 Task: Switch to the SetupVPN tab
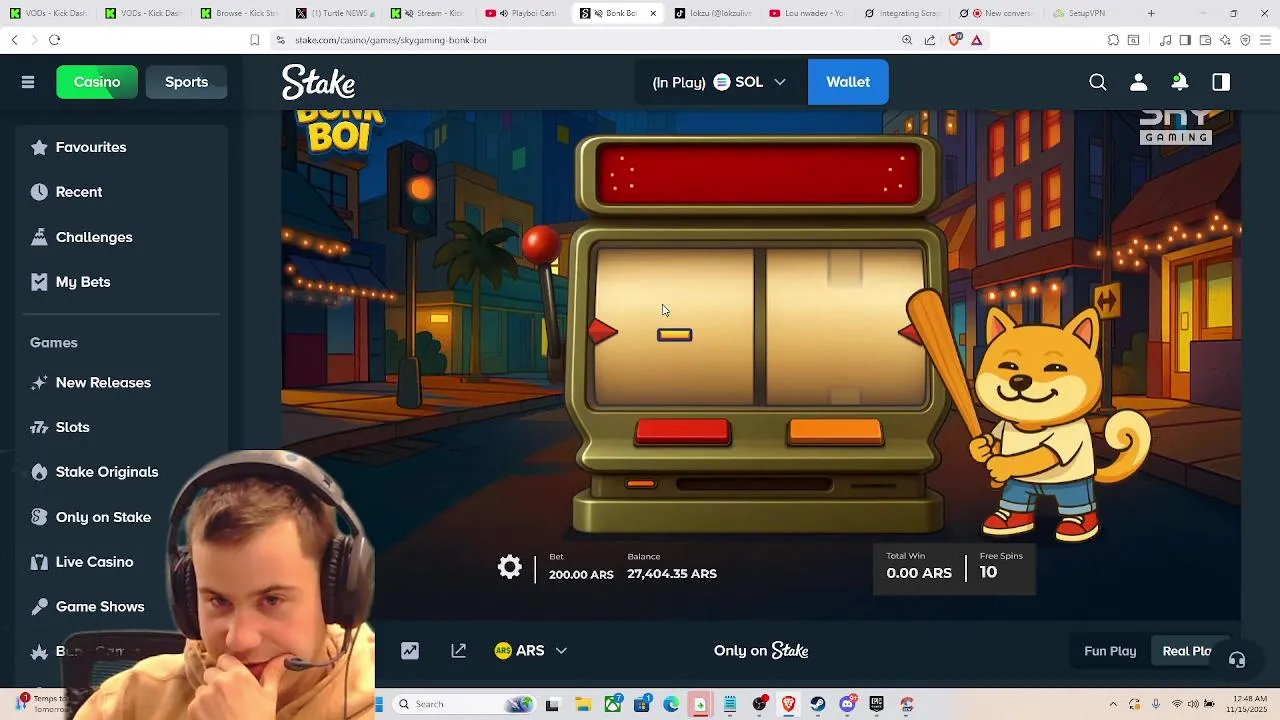pyautogui.click(x=1085, y=13)
